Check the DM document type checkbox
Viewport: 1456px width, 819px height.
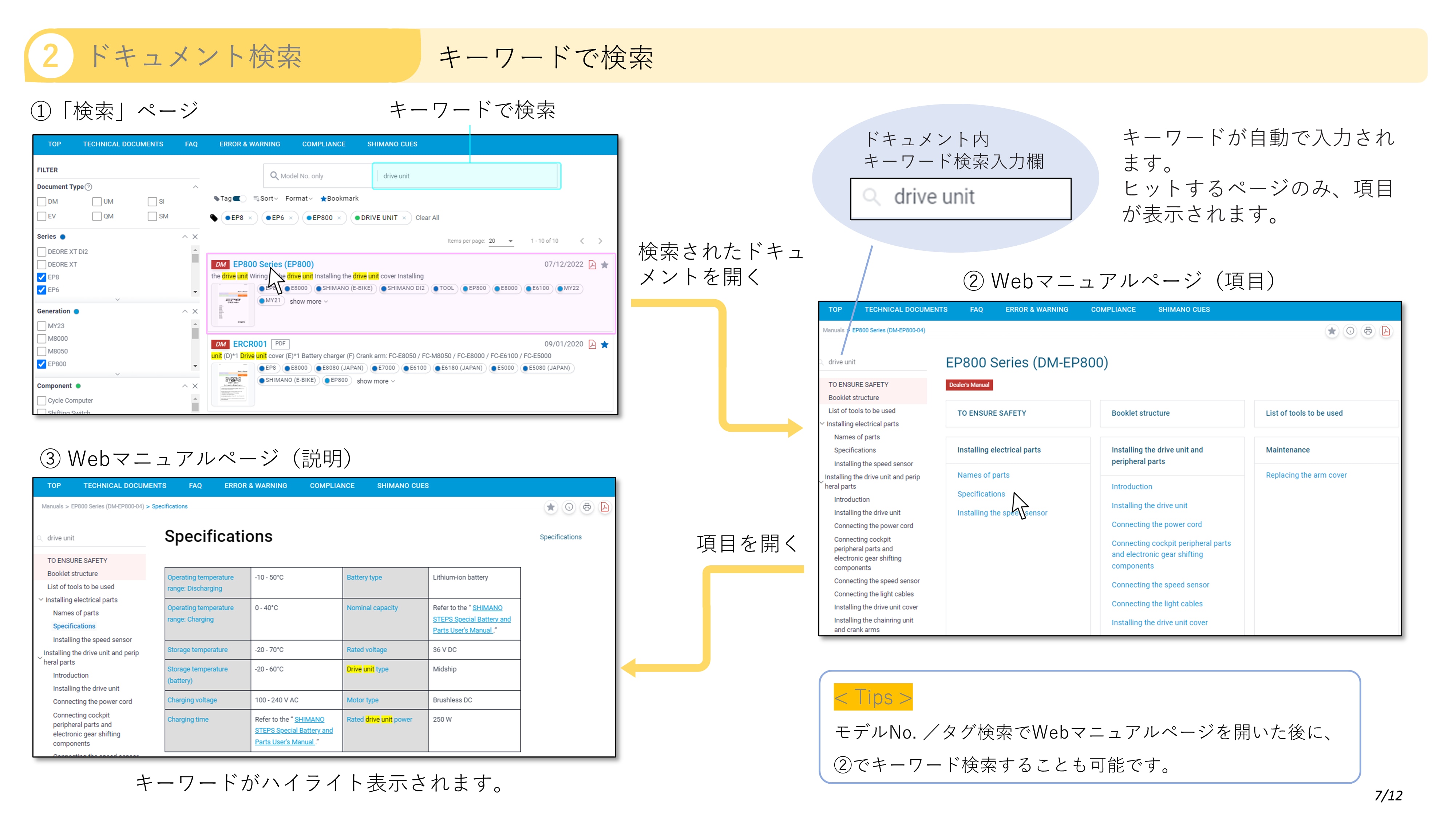coord(41,201)
